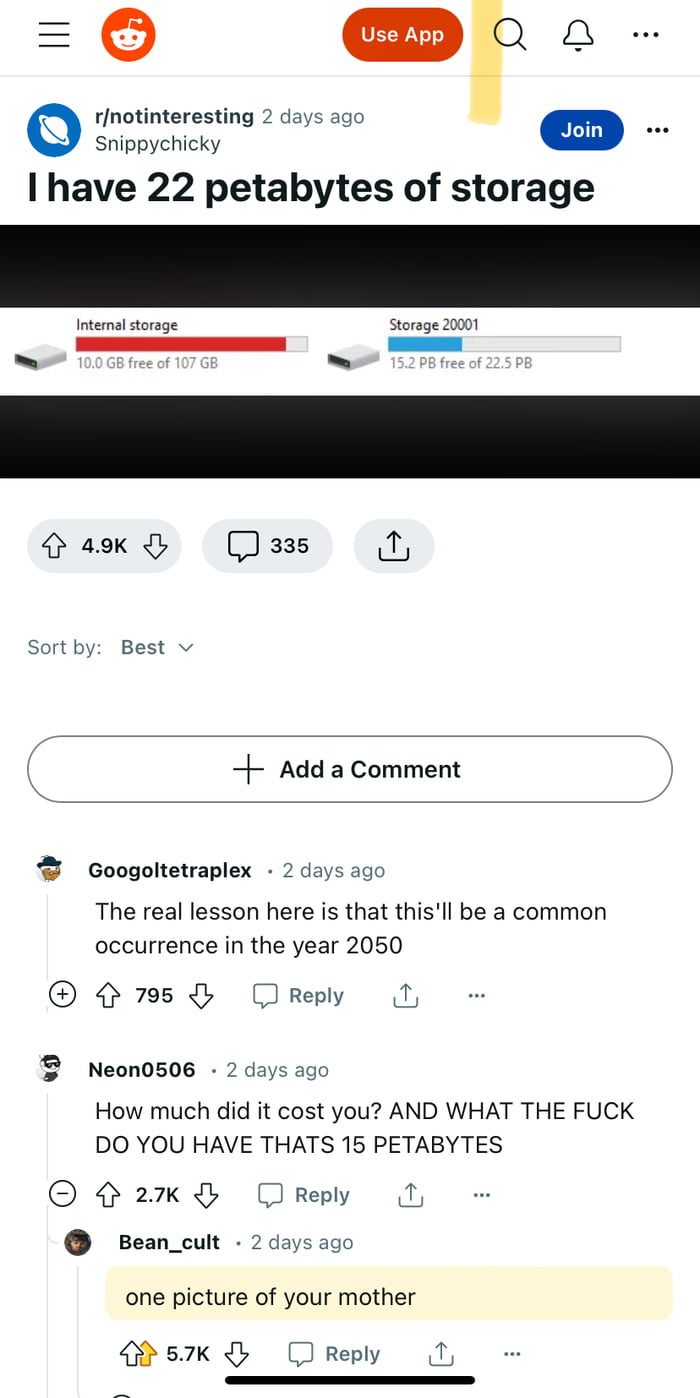Downvote Neon0506's comment
700x1398 pixels.
[x=206, y=1195]
